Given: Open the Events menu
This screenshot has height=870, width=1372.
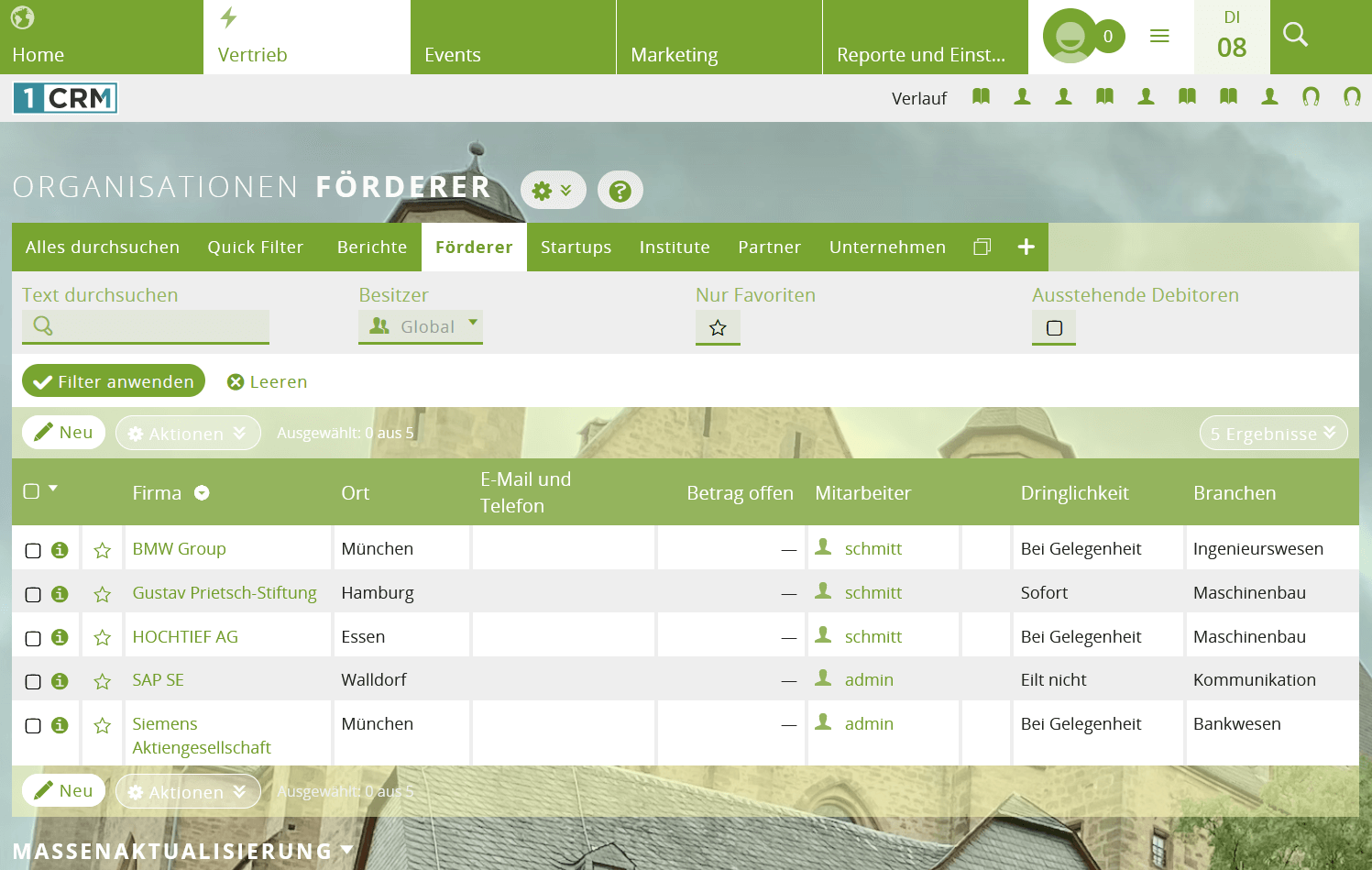Looking at the screenshot, I should 513,37.
